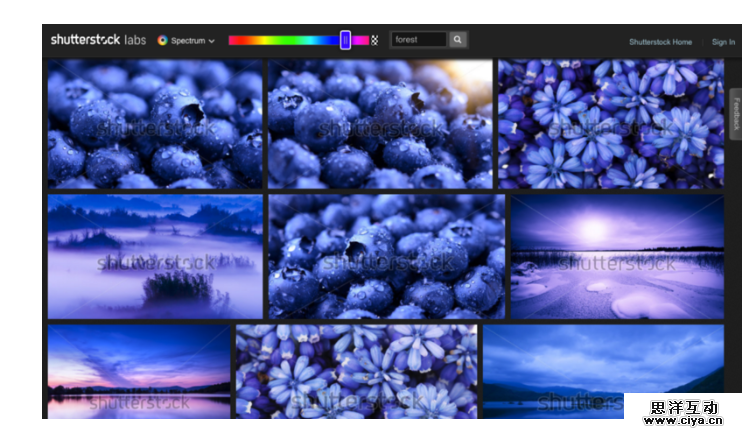Screen dimensions: 752x436
Task: Click the blue slider handle on spectrum
Action: [345, 40]
